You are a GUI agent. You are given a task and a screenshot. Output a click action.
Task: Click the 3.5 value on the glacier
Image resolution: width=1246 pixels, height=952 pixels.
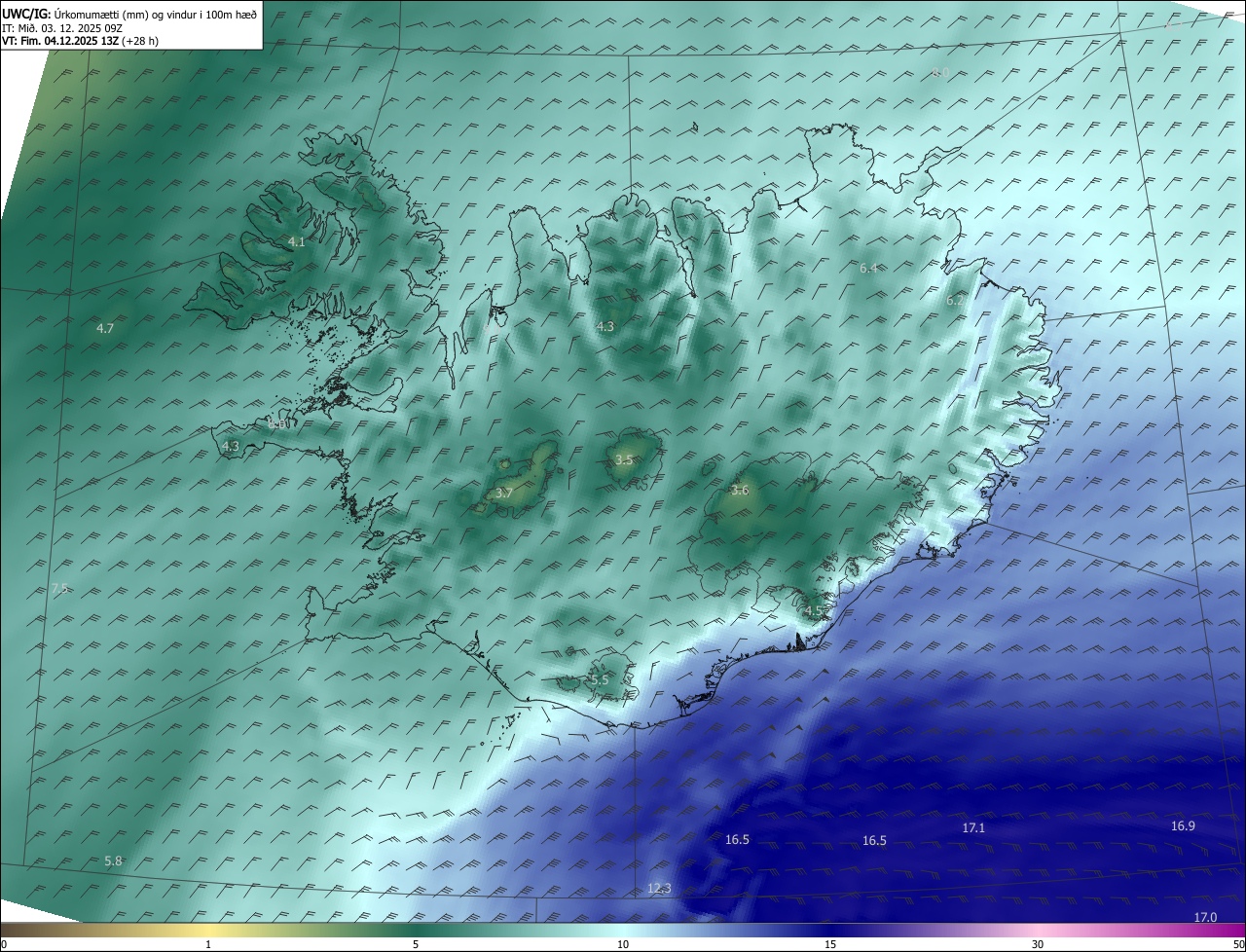[x=625, y=459]
